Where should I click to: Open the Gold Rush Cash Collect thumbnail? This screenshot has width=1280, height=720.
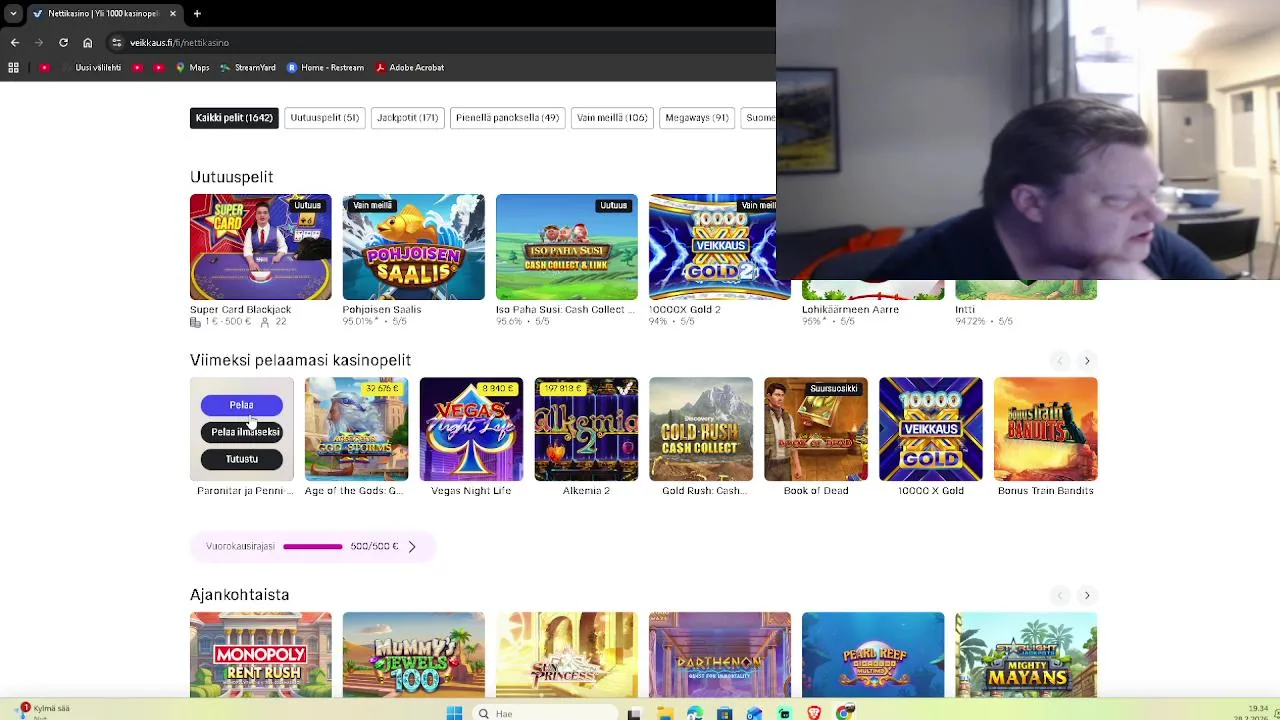[701, 429]
